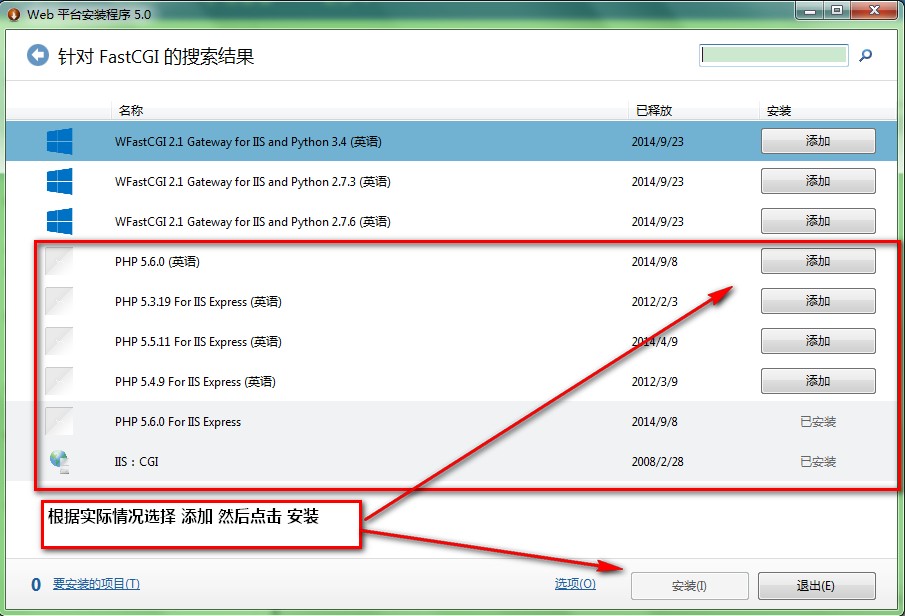Sort by the 名称 column header
Viewport: 905px width, 616px height.
[131, 110]
